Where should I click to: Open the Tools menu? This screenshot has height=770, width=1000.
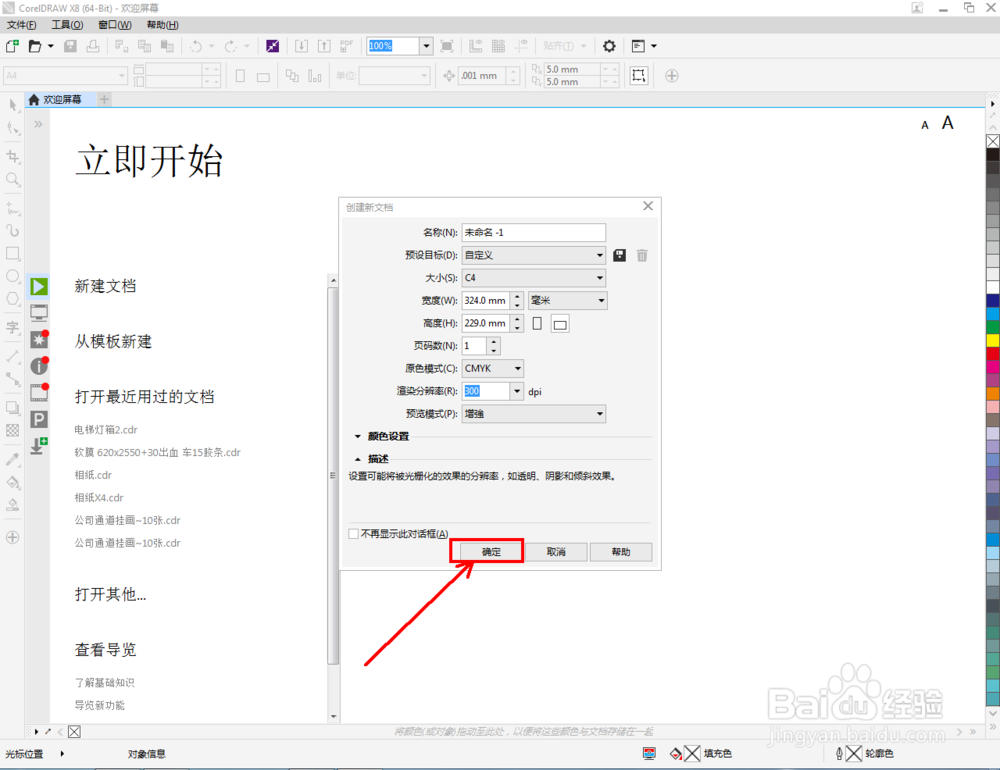click(x=67, y=25)
